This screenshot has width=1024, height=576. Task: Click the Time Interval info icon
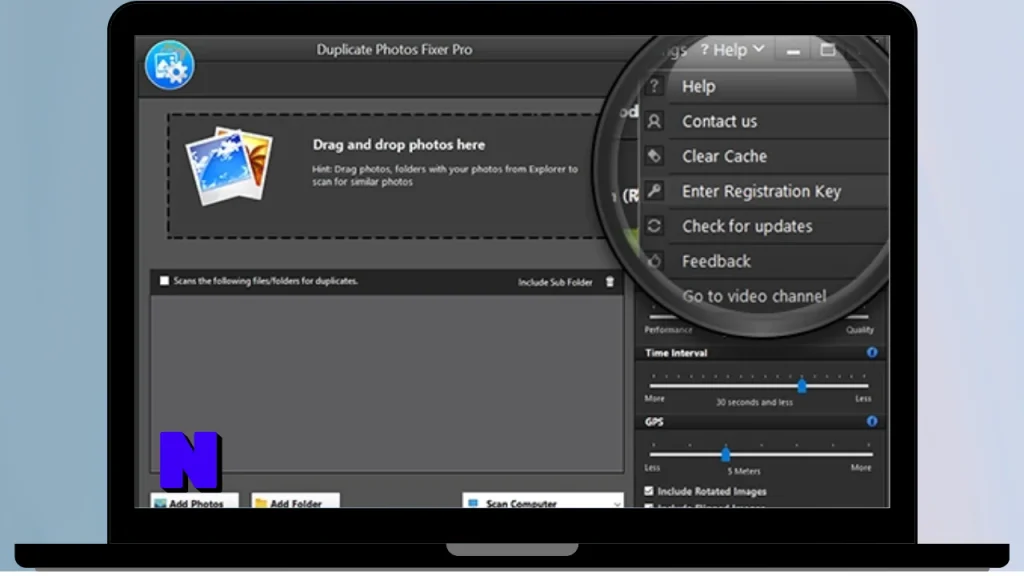click(872, 353)
